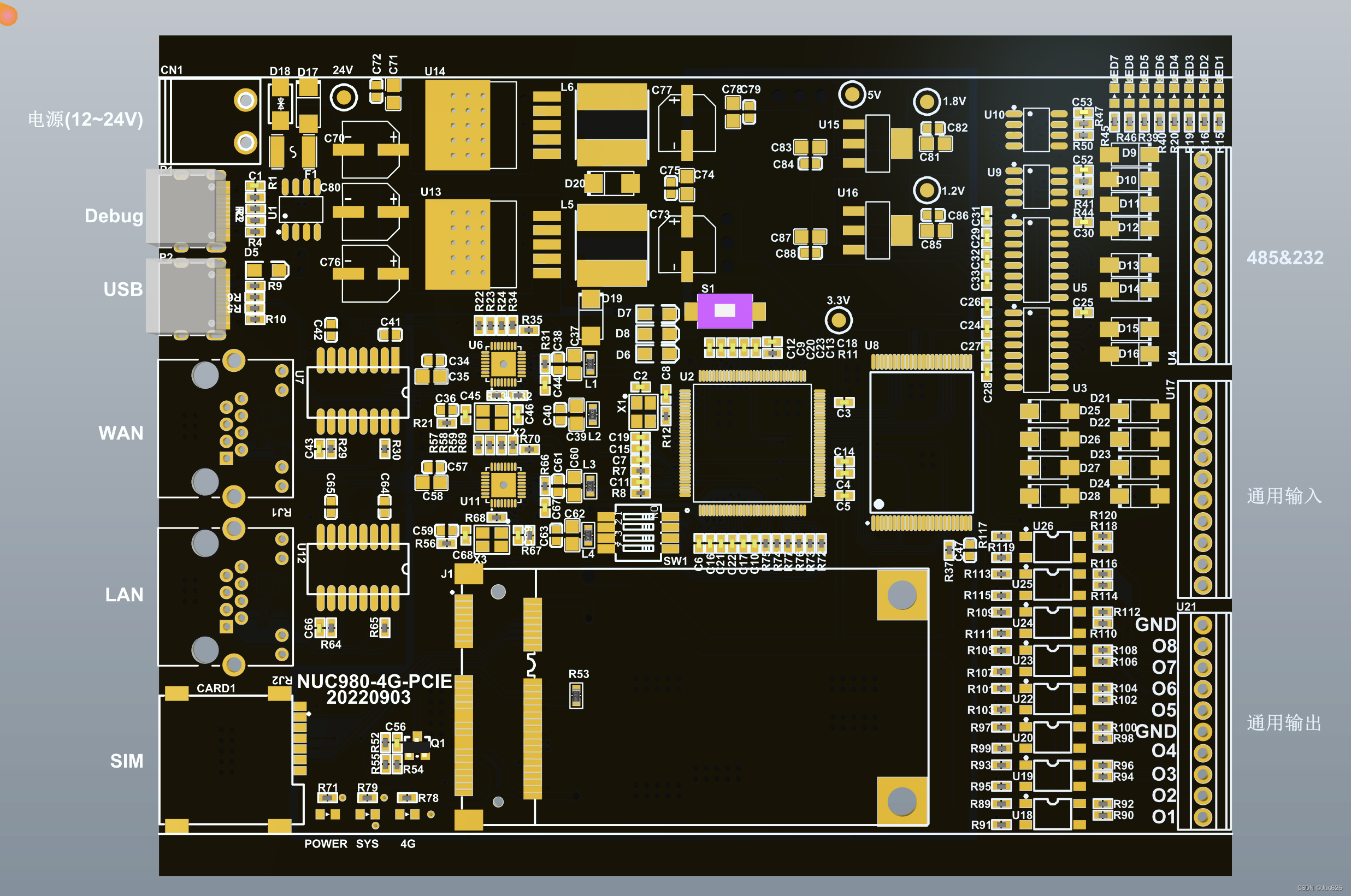This screenshot has height=896, width=1351.
Task: Click the LED1 indicator footprint
Action: click(1219, 95)
